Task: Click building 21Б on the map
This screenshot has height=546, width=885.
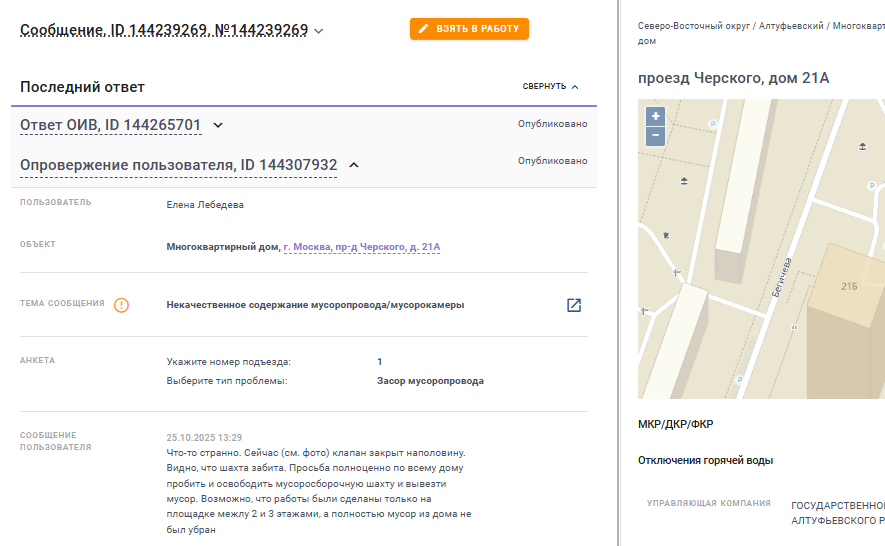Action: tap(849, 286)
